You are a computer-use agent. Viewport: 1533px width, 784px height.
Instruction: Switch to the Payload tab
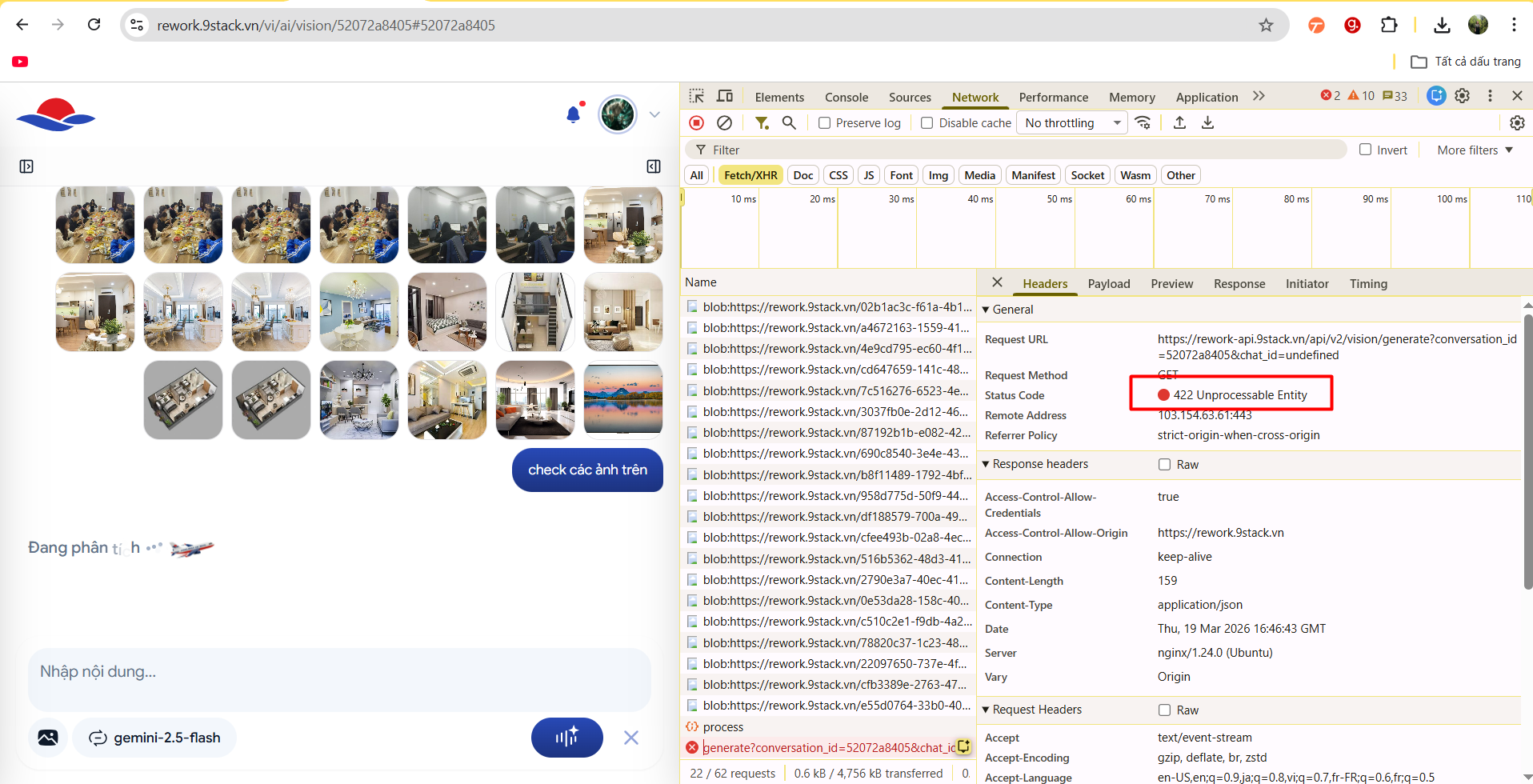click(1108, 284)
